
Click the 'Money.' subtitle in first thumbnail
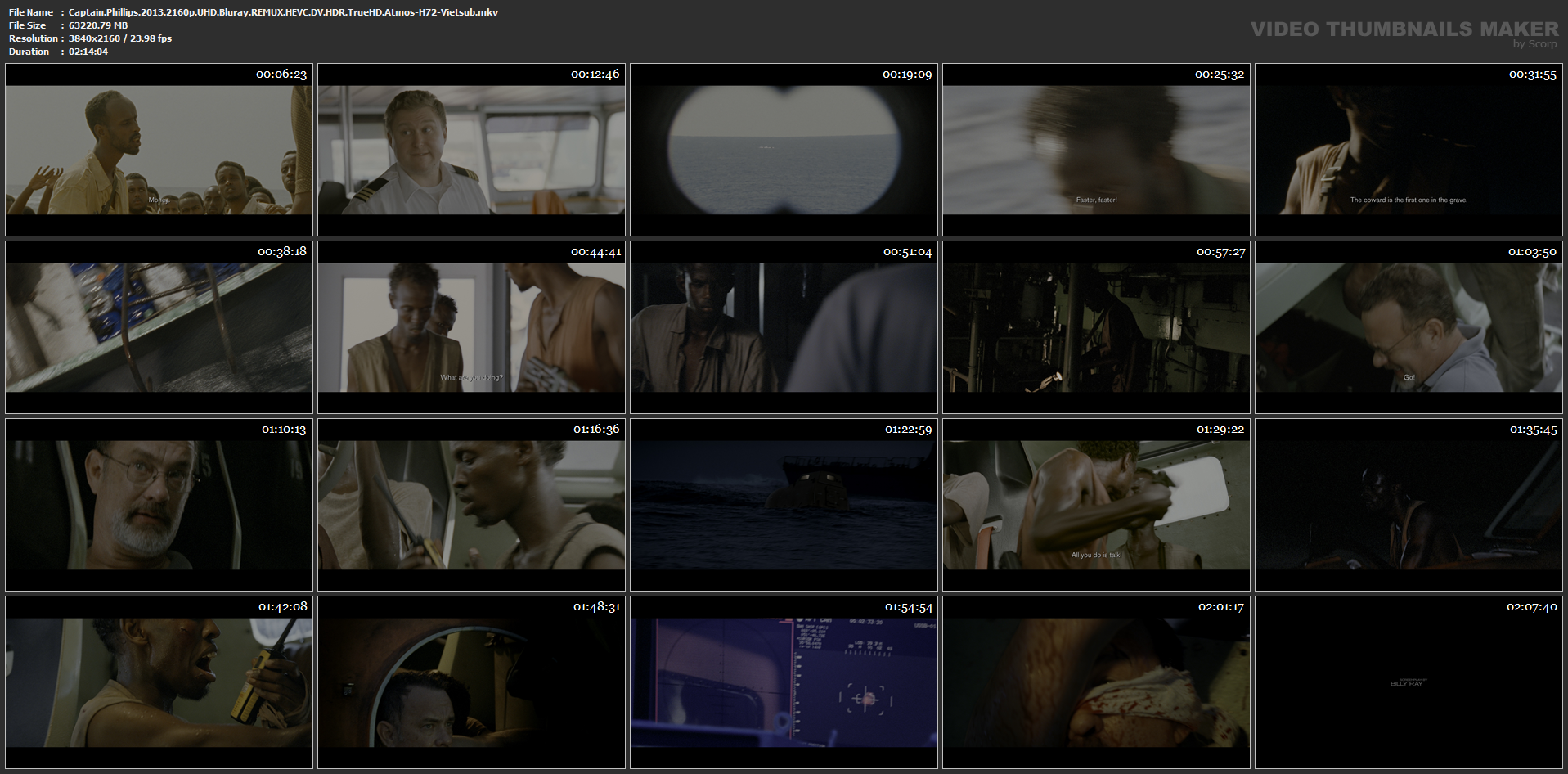coord(159,200)
